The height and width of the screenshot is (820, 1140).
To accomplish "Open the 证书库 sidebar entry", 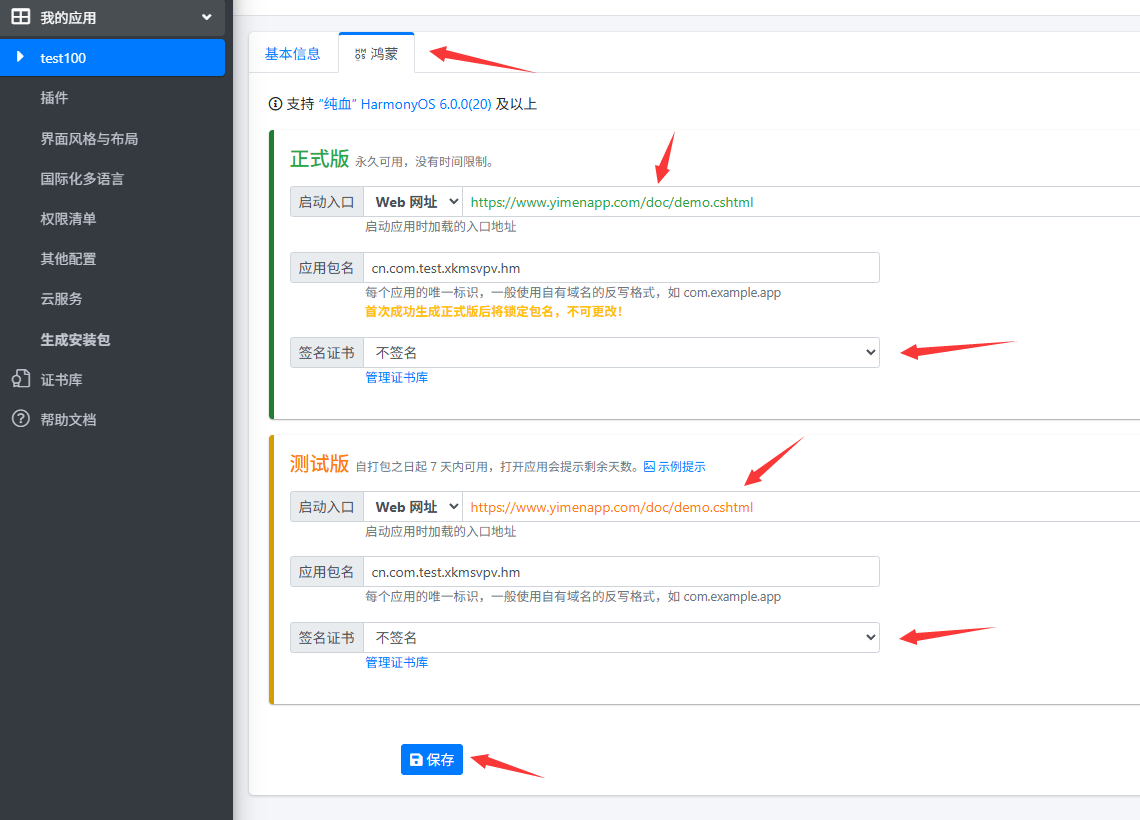I will pos(61,379).
